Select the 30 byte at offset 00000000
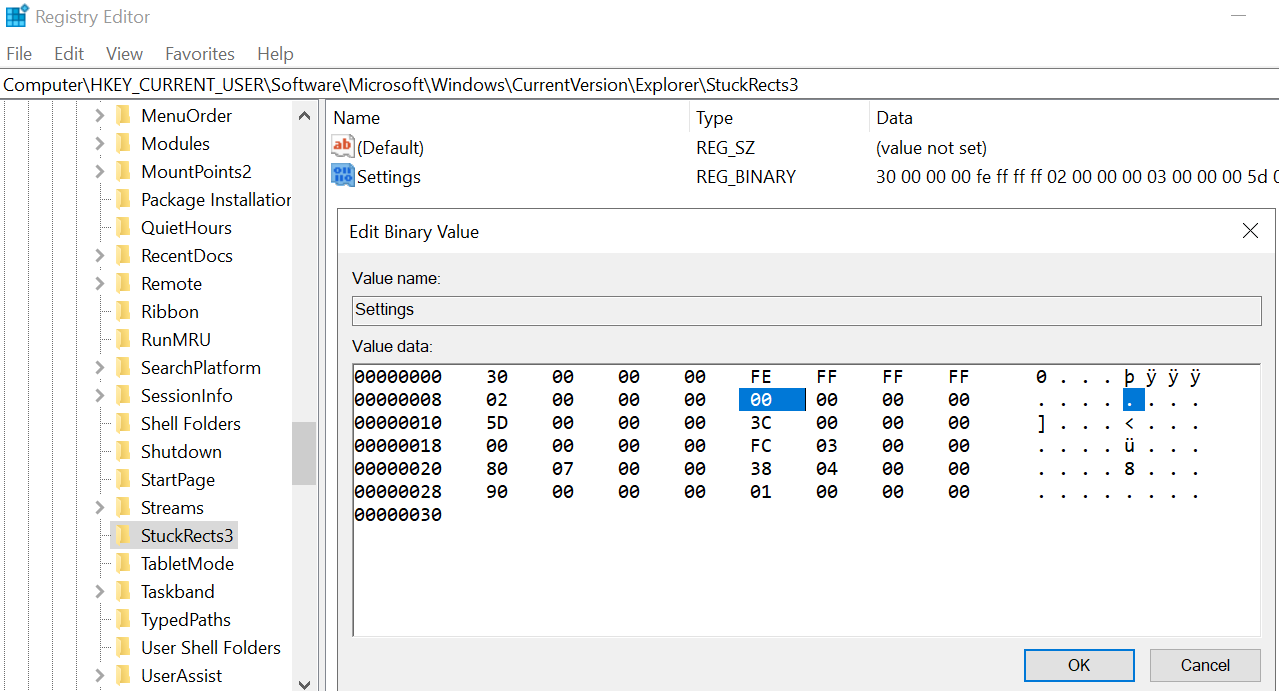This screenshot has height=691, width=1279. point(497,377)
